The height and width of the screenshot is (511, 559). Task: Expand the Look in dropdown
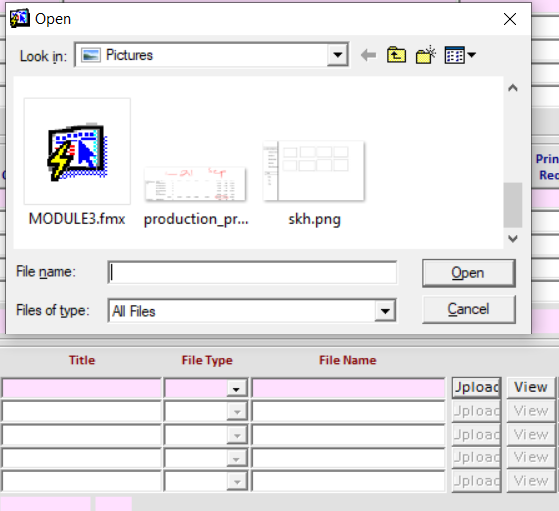[338, 55]
